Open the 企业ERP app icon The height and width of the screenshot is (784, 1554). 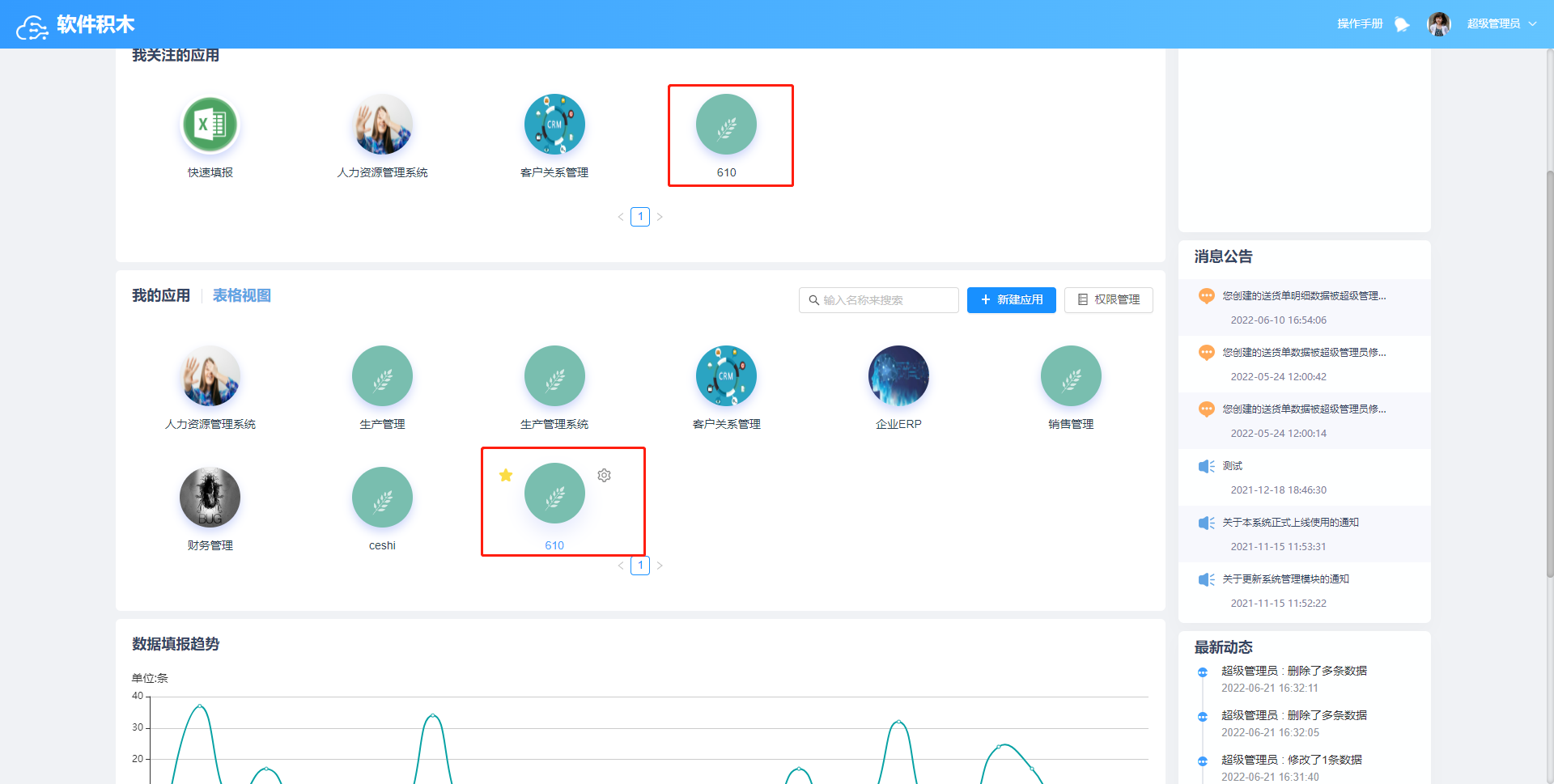point(898,376)
